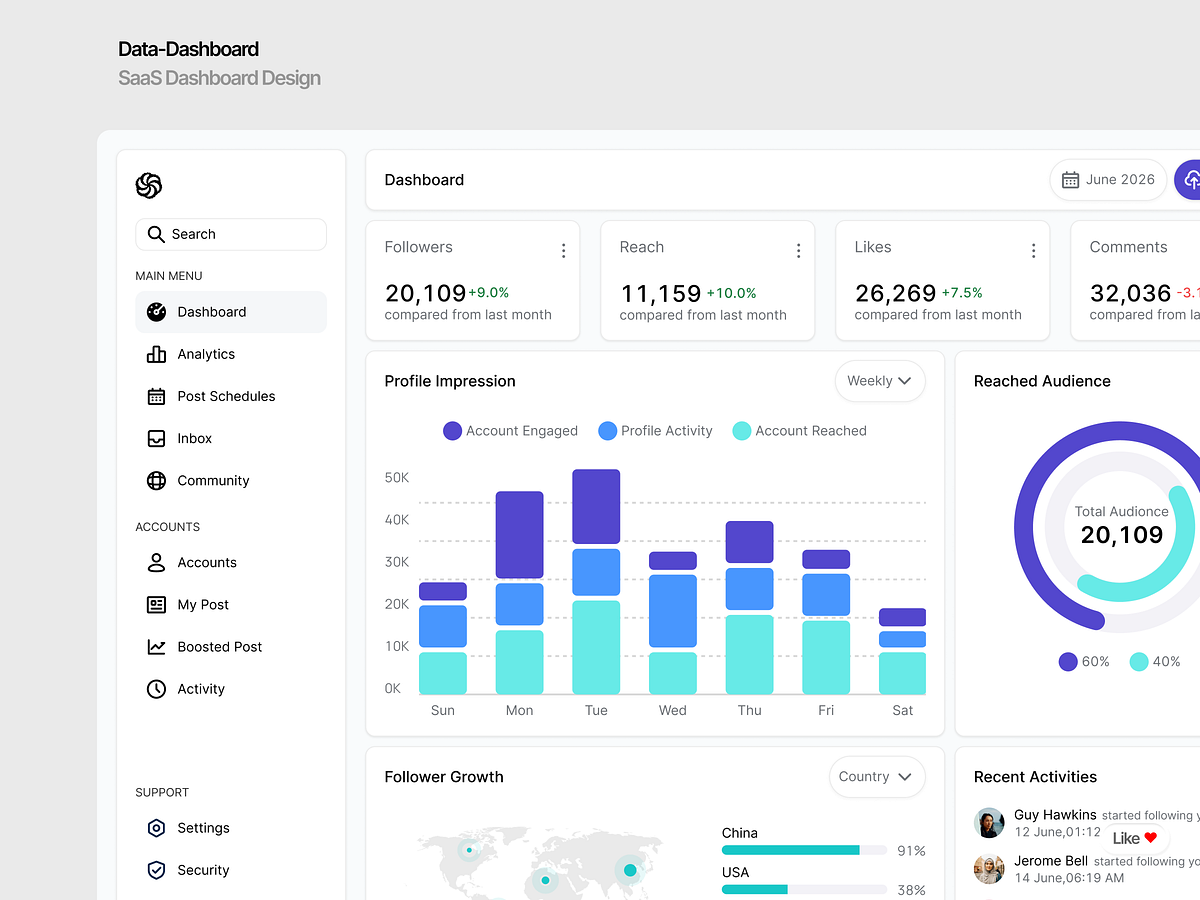
Task: Open Accounts via the person icon
Action: pyautogui.click(x=156, y=562)
